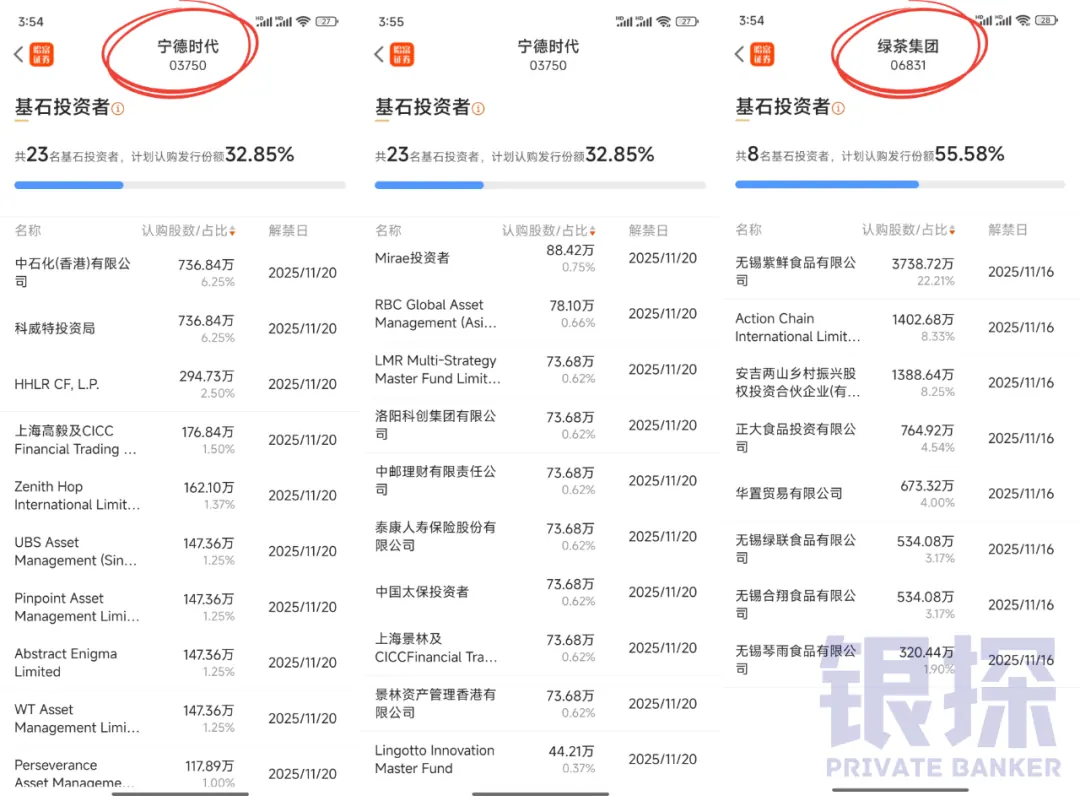The image size is (1080, 801).
Task: Tap the 55.58% progress bar in the 绿茶集团 screen
Action: [900, 185]
